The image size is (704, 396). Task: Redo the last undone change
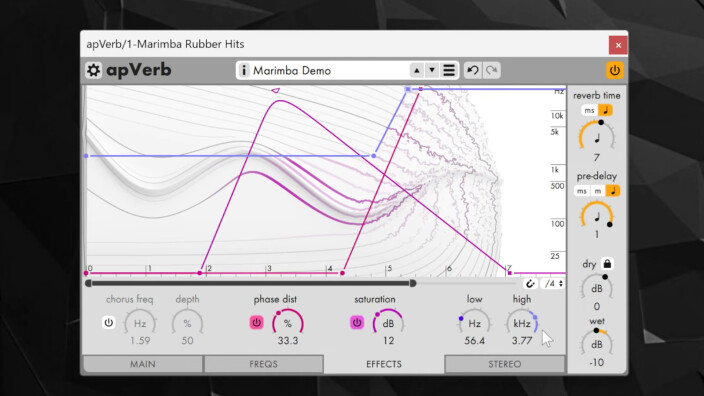(x=492, y=70)
